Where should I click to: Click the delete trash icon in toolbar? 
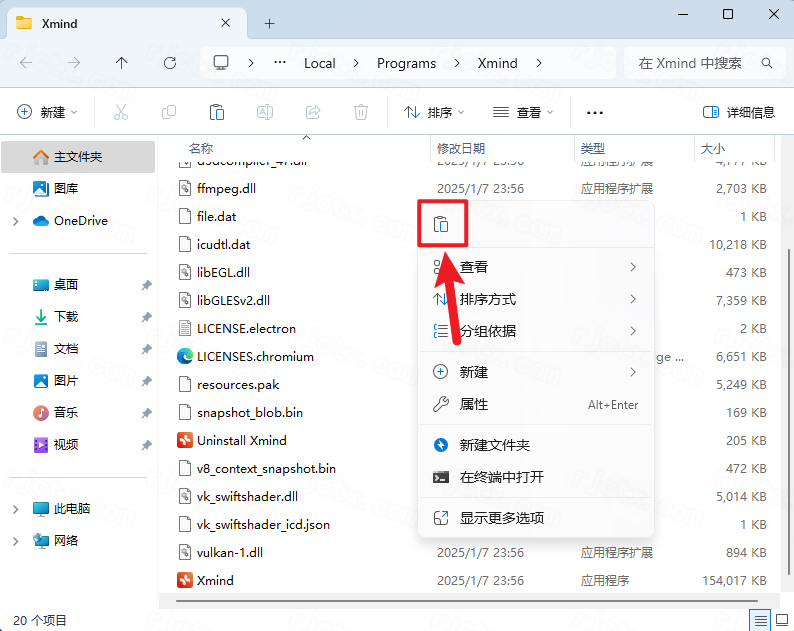(361, 112)
